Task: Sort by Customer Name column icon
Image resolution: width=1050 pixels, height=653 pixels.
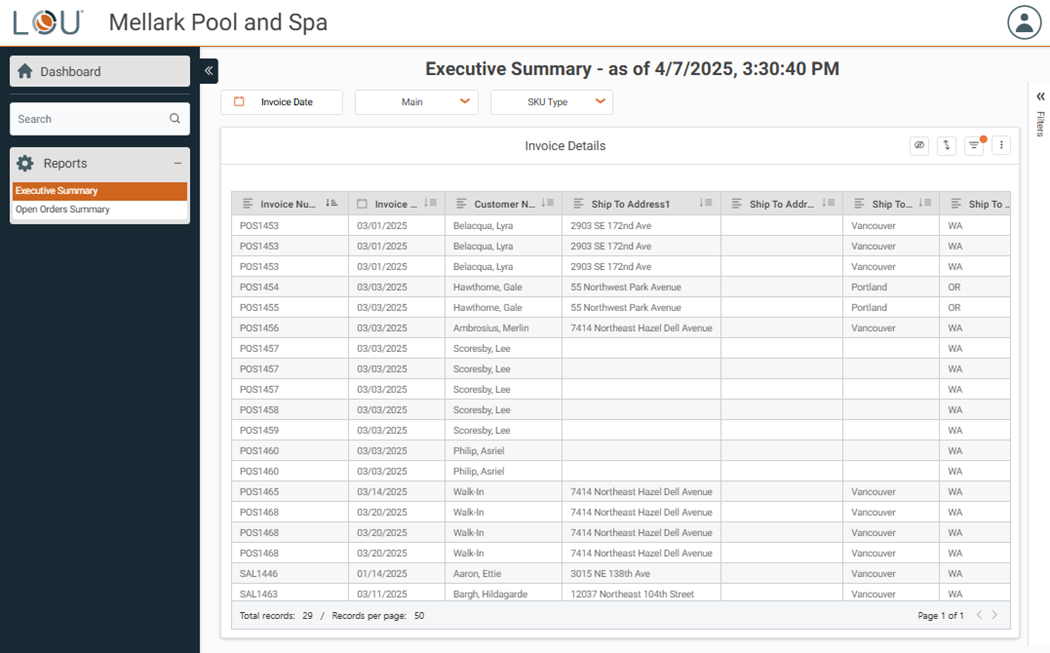Action: 548,203
